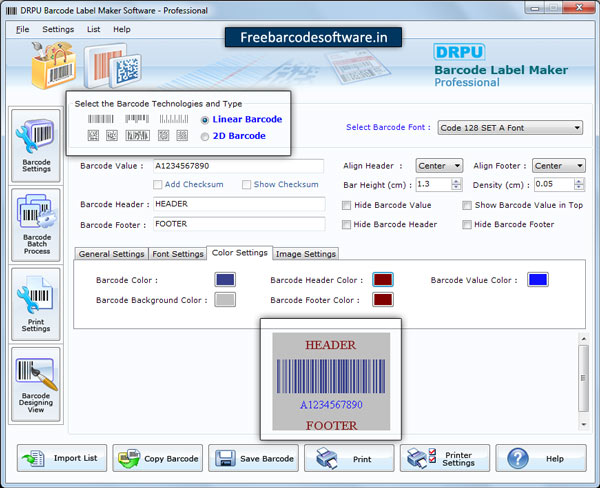Open Barcode Batch Process panel

pos(36,225)
